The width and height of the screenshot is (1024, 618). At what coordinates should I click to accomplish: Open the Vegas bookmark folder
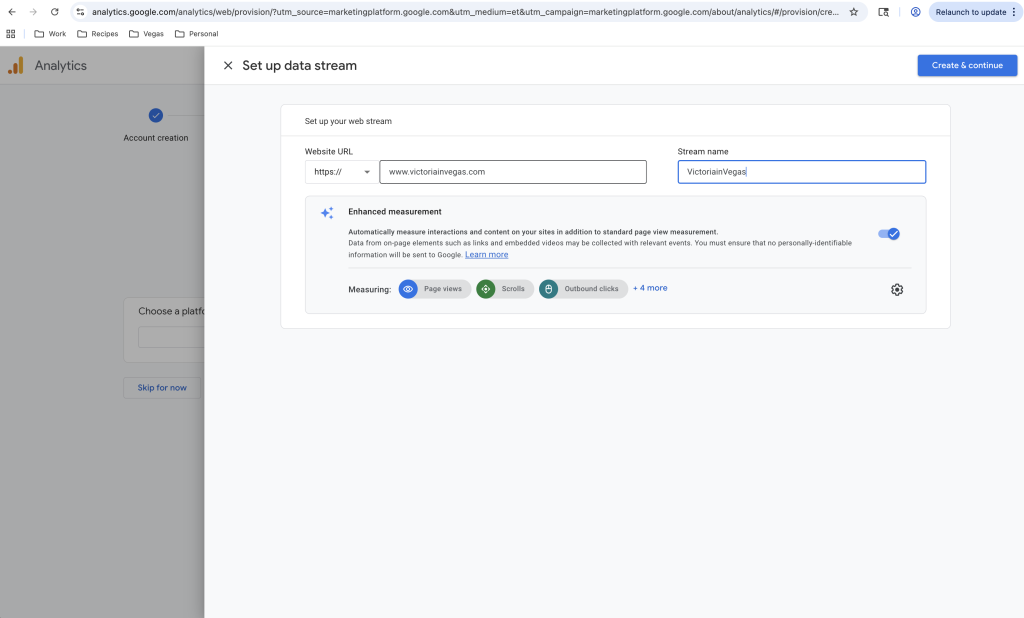tap(146, 34)
